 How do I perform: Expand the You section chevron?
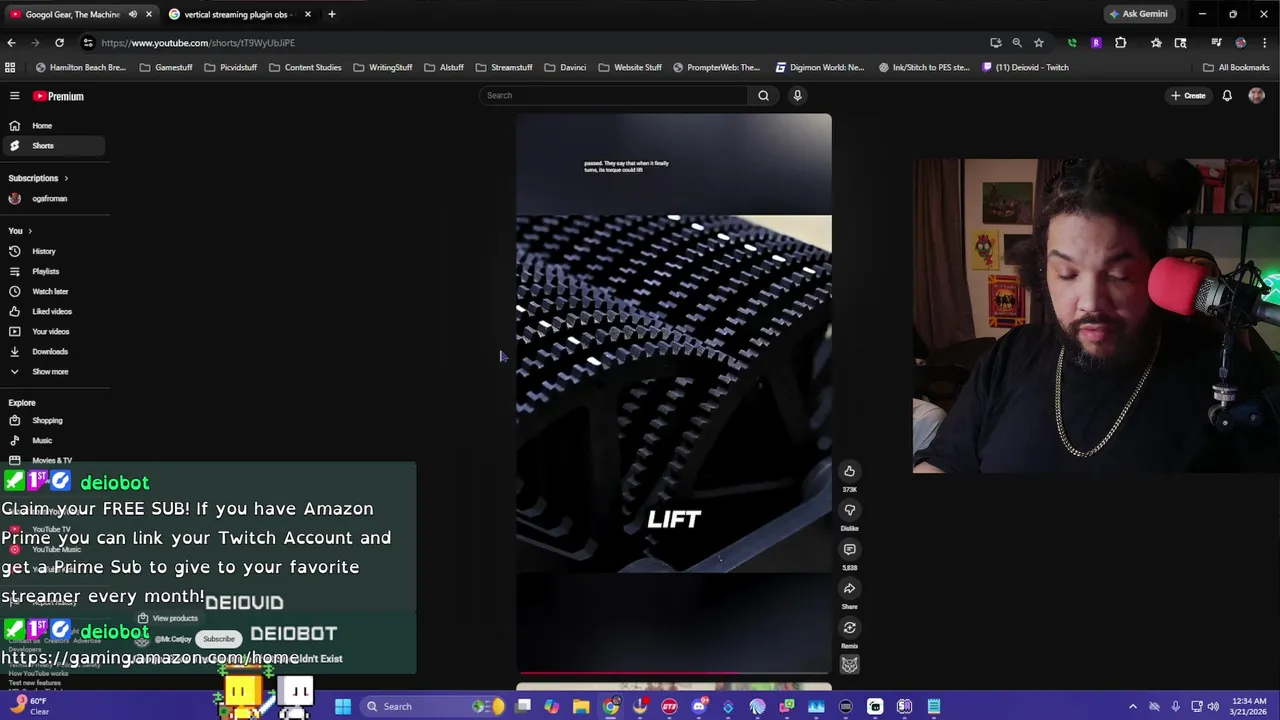(30, 231)
